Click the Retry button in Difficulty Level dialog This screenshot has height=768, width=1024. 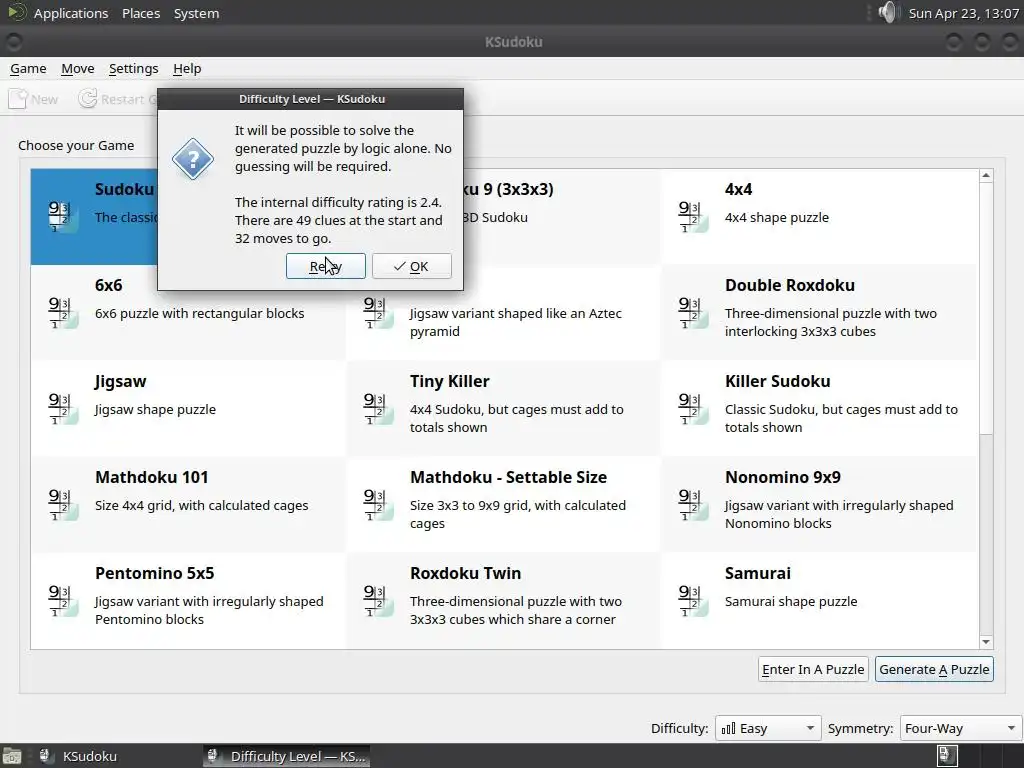point(325,266)
